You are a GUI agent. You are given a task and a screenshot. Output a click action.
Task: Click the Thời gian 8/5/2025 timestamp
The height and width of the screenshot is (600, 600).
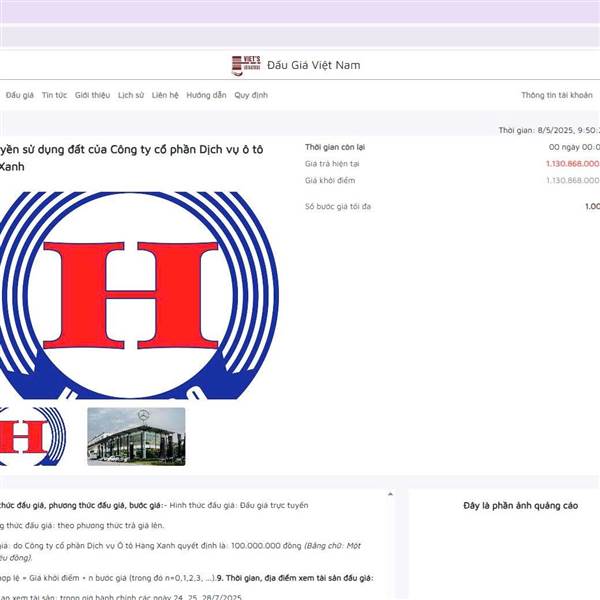(x=549, y=130)
